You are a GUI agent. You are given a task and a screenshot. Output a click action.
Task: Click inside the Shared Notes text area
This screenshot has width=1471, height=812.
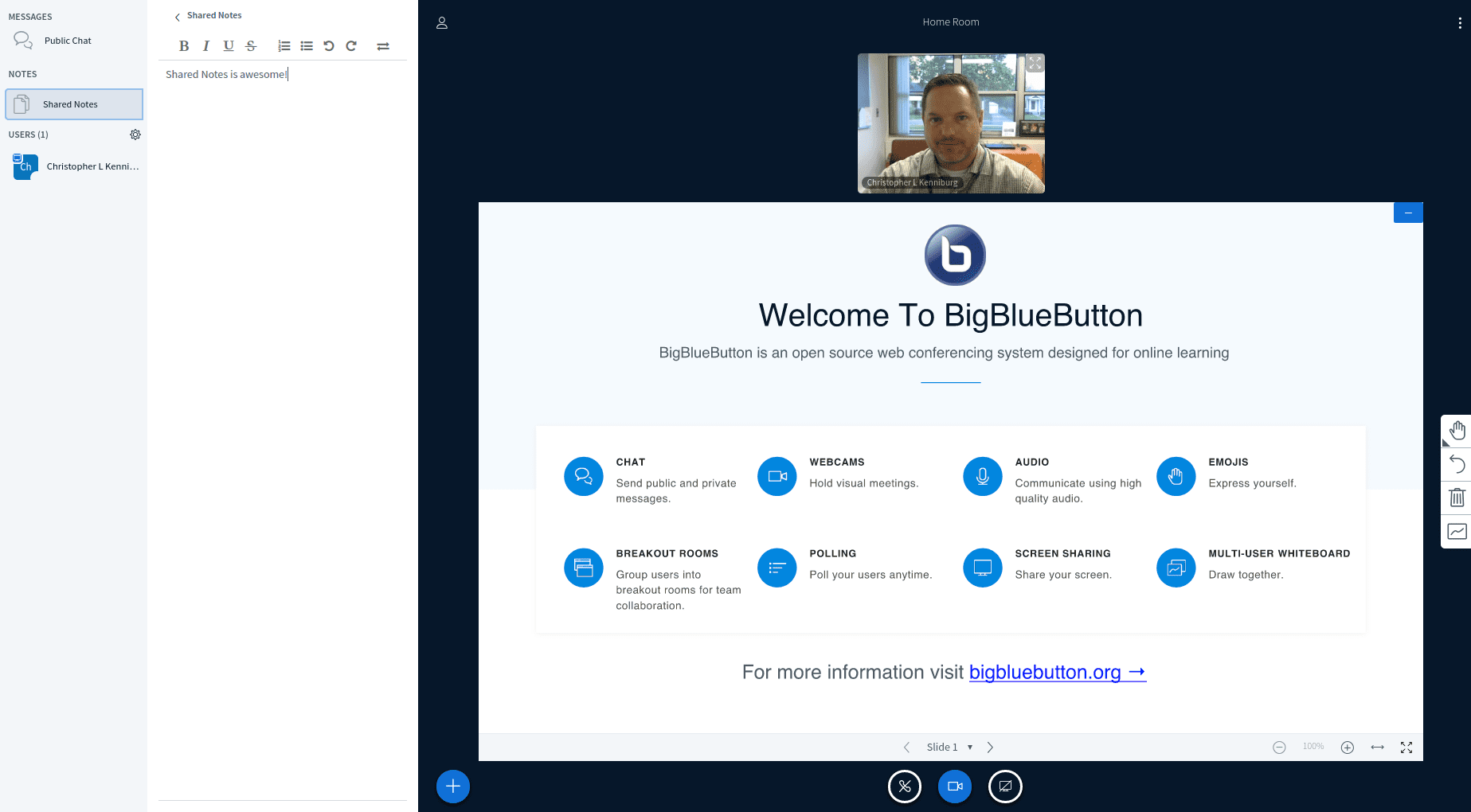[283, 239]
